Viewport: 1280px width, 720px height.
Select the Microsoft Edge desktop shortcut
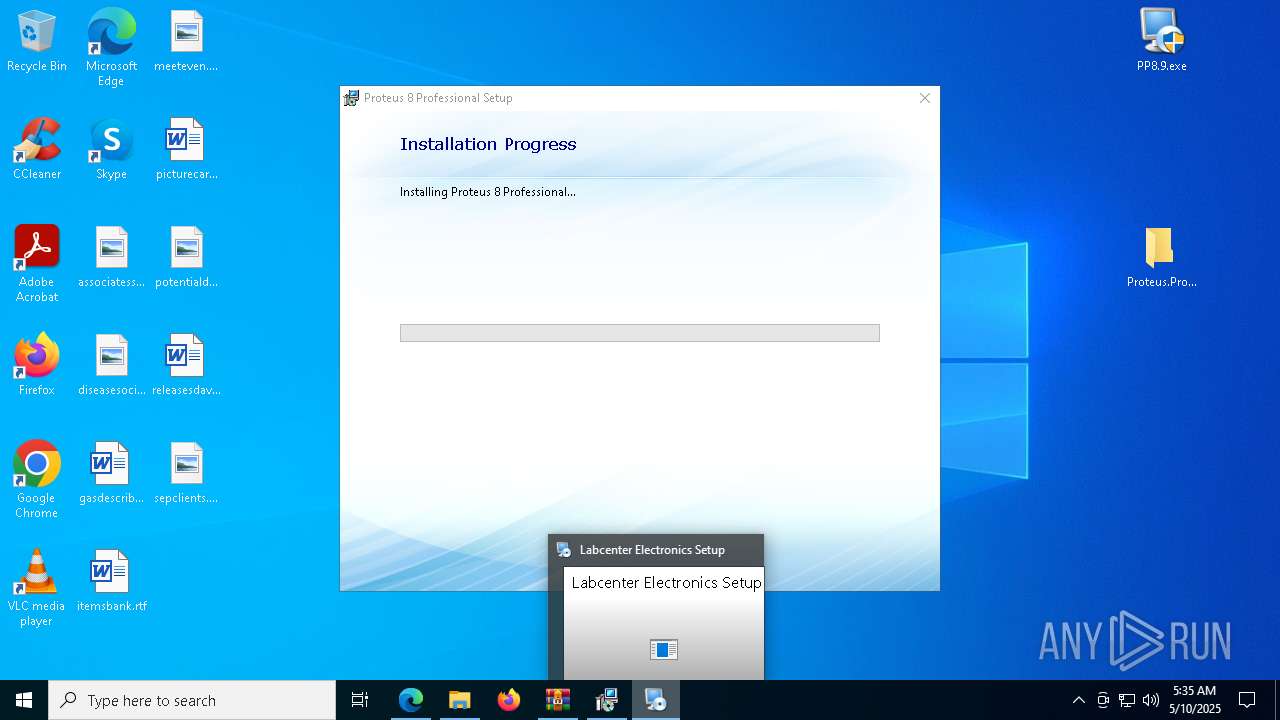(111, 47)
